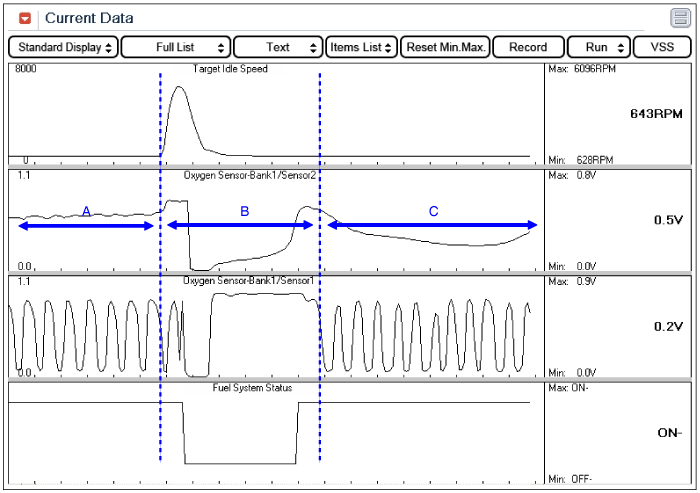Open the Items List selector
This screenshot has height=493, width=700.
361,47
